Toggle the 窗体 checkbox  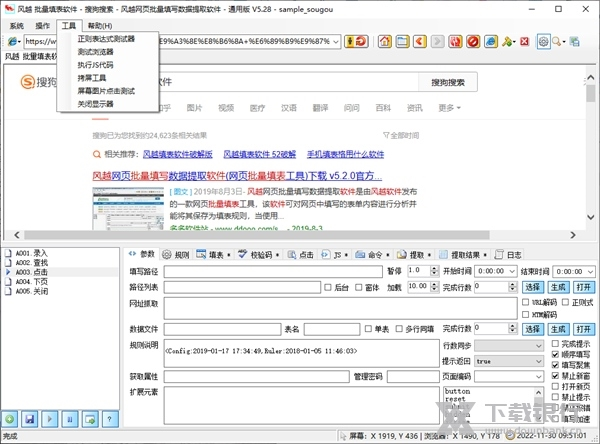pyautogui.click(x=359, y=287)
